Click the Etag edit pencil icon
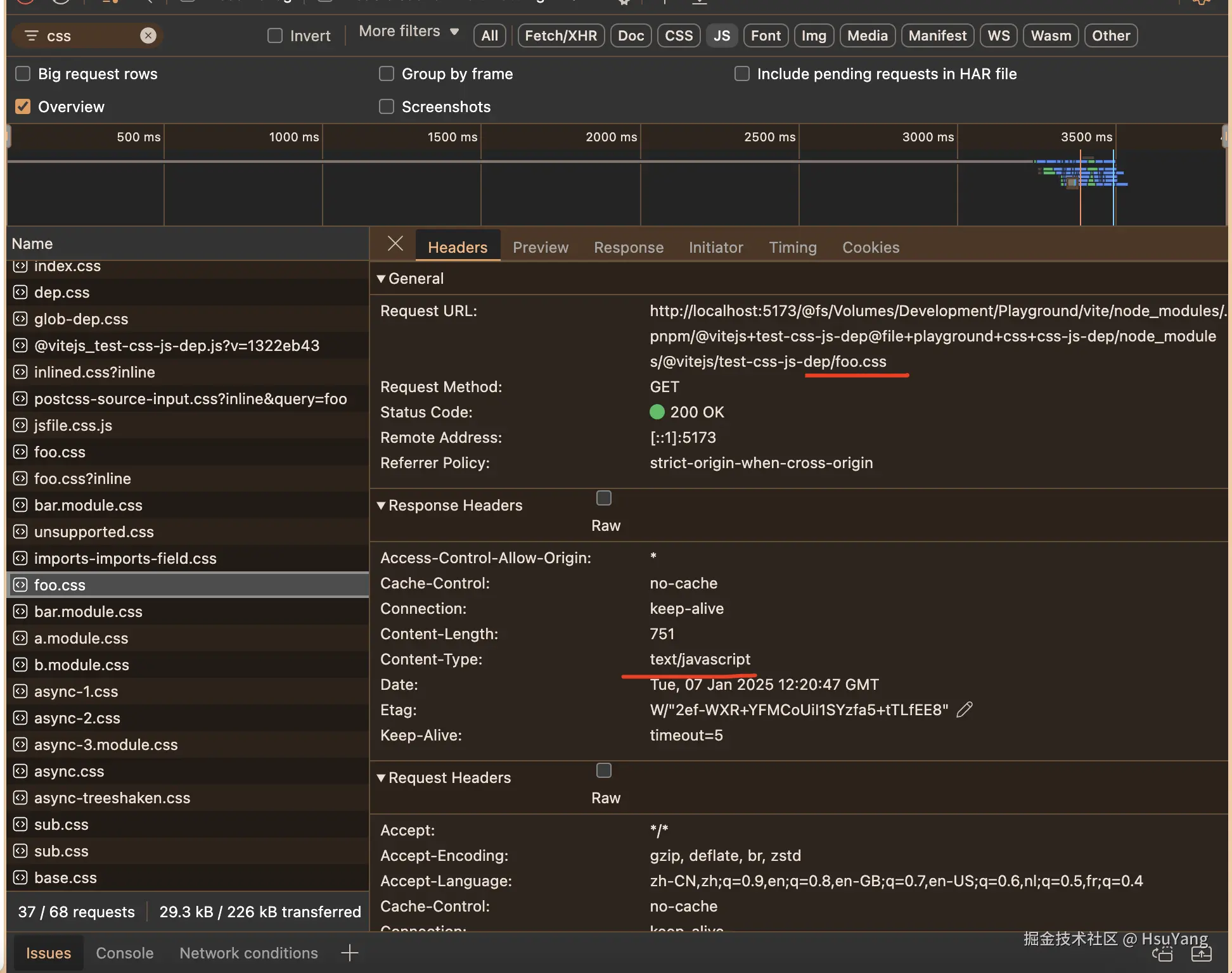This screenshot has width=1232, height=973. click(964, 709)
